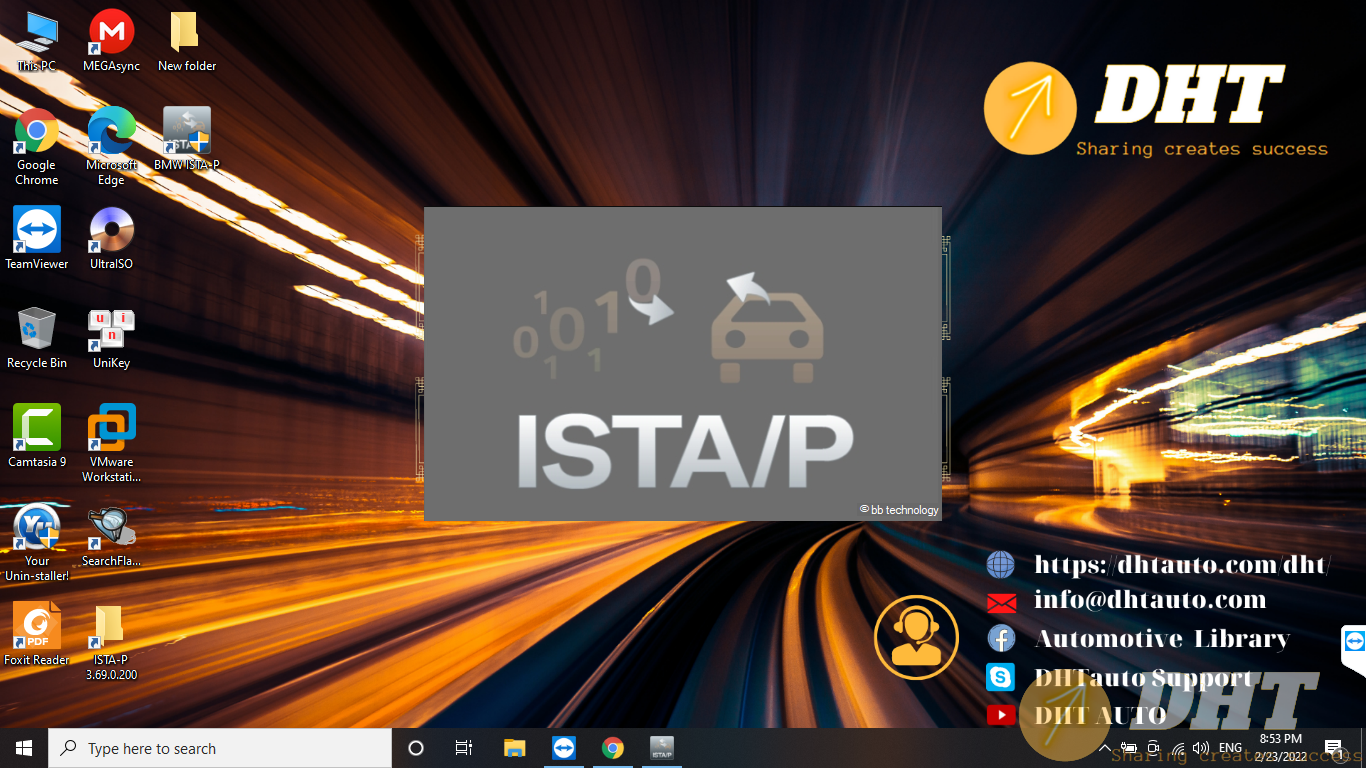Screen dimensions: 1366x768
Task: Open the volume control in system tray
Action: pyautogui.click(x=1201, y=748)
